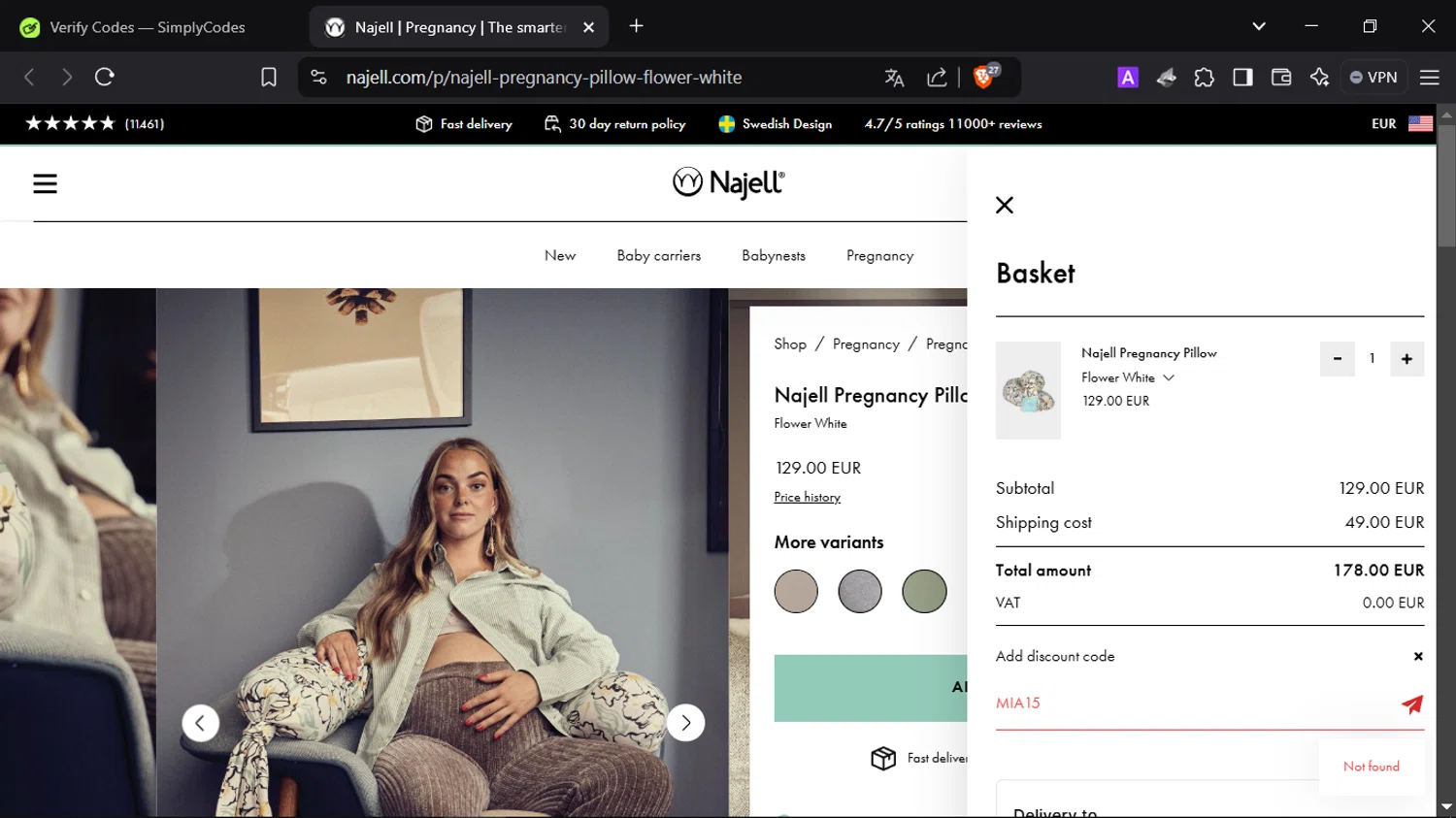Screen dimensions: 1456x818
Task: Click the 30 day return policy text
Action: (x=627, y=124)
